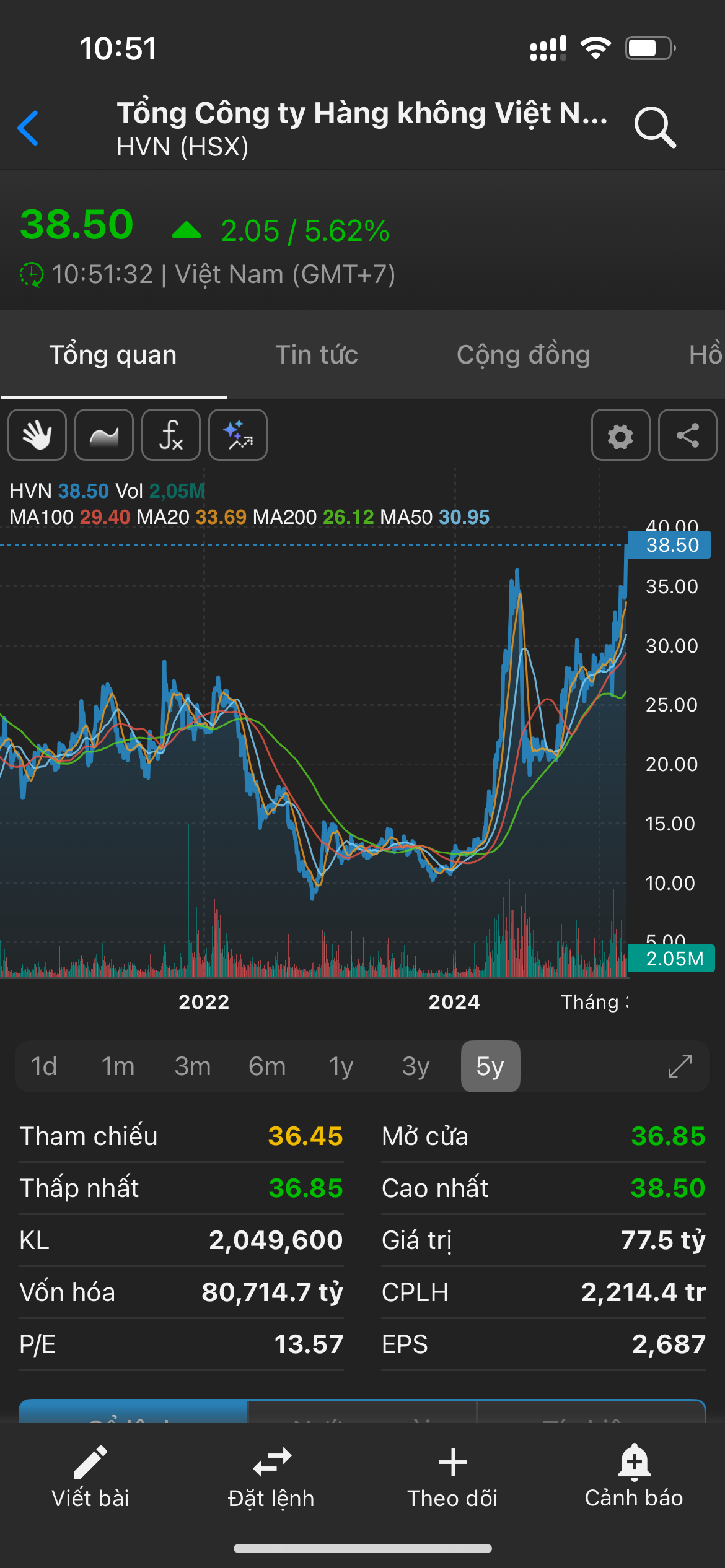
Task: Tap the 38.50 price label on axis
Action: coord(670,545)
